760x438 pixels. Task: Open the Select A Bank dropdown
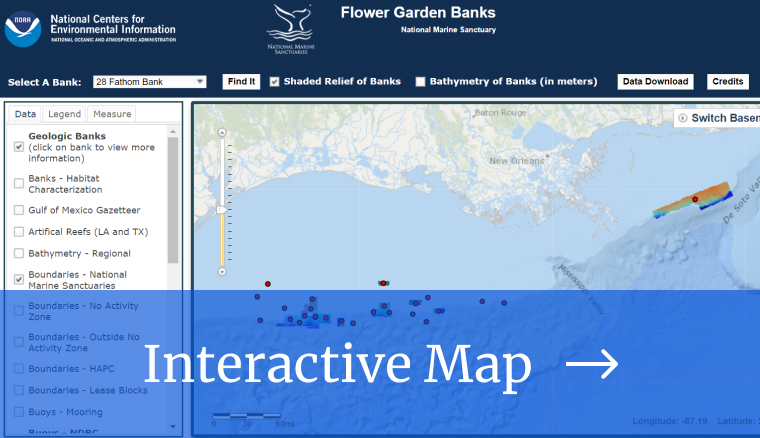tap(149, 82)
